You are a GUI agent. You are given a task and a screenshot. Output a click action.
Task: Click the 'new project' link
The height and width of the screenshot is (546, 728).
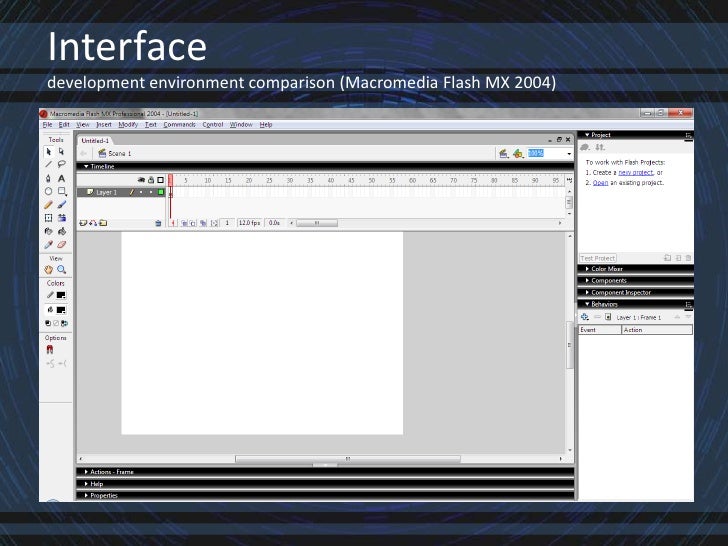coord(636,172)
